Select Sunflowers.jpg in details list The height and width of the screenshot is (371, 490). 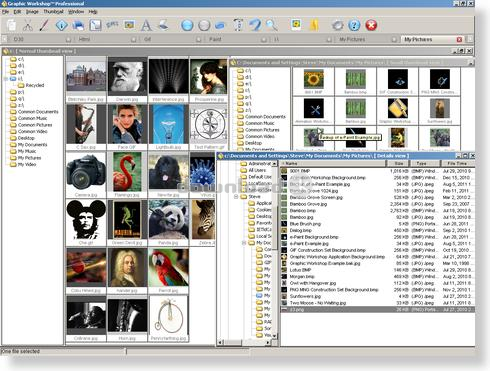point(378,296)
